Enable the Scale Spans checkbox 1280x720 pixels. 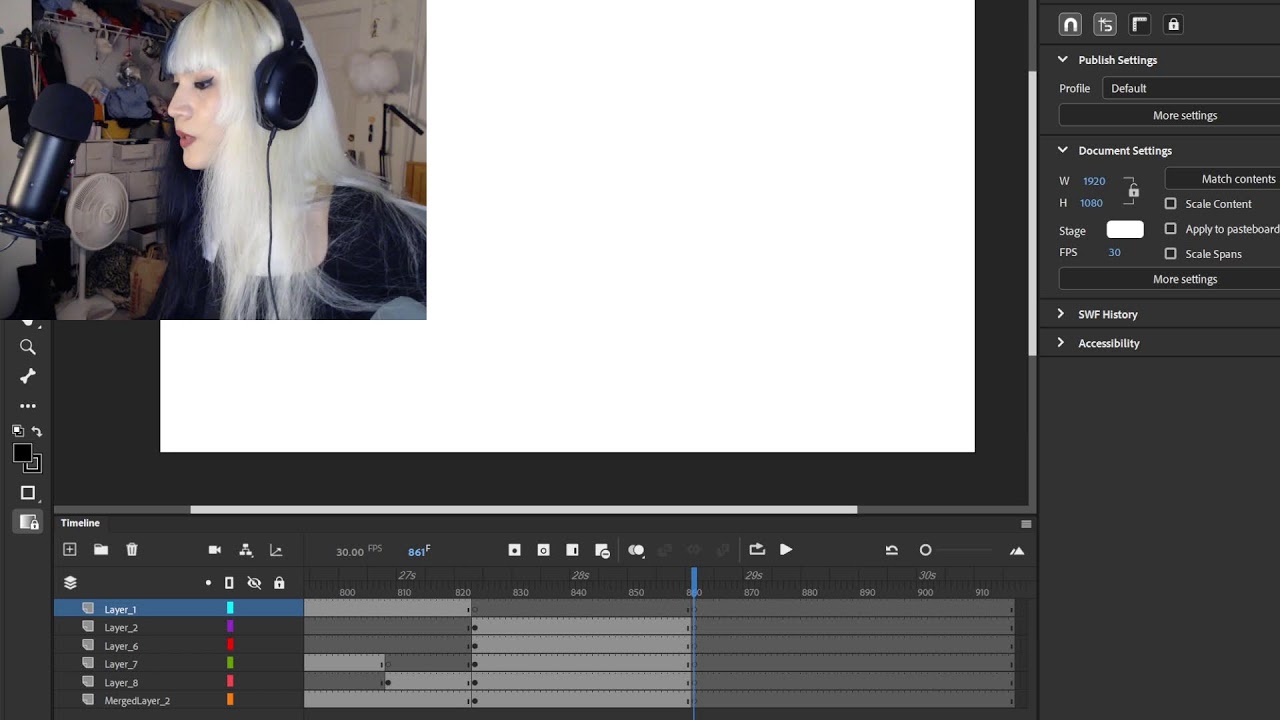coord(1170,253)
